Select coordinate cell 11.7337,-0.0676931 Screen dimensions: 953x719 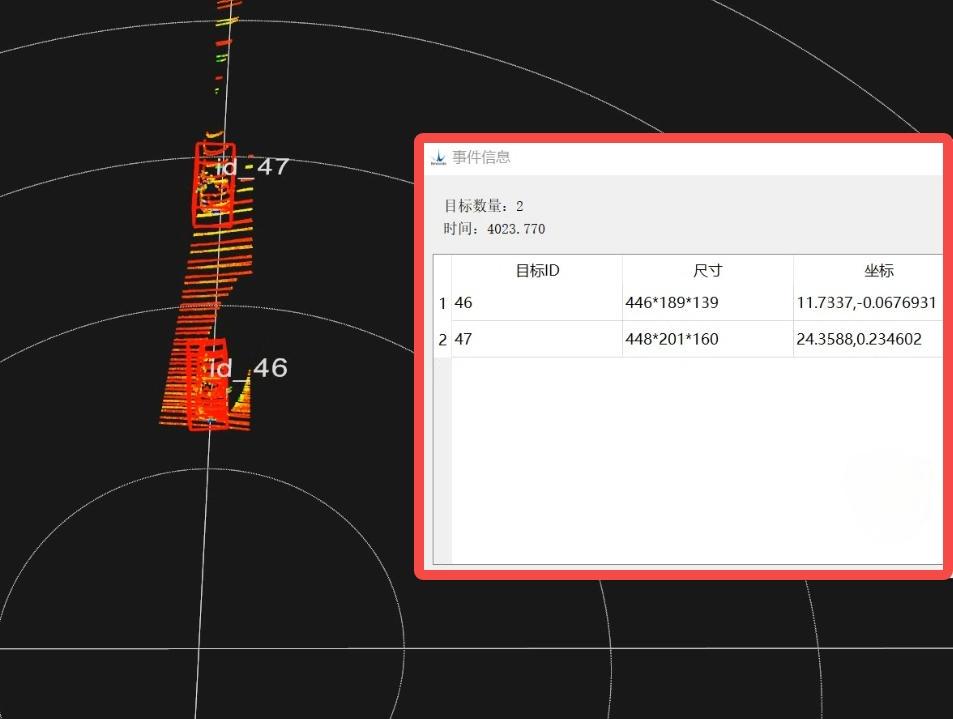[x=867, y=303]
